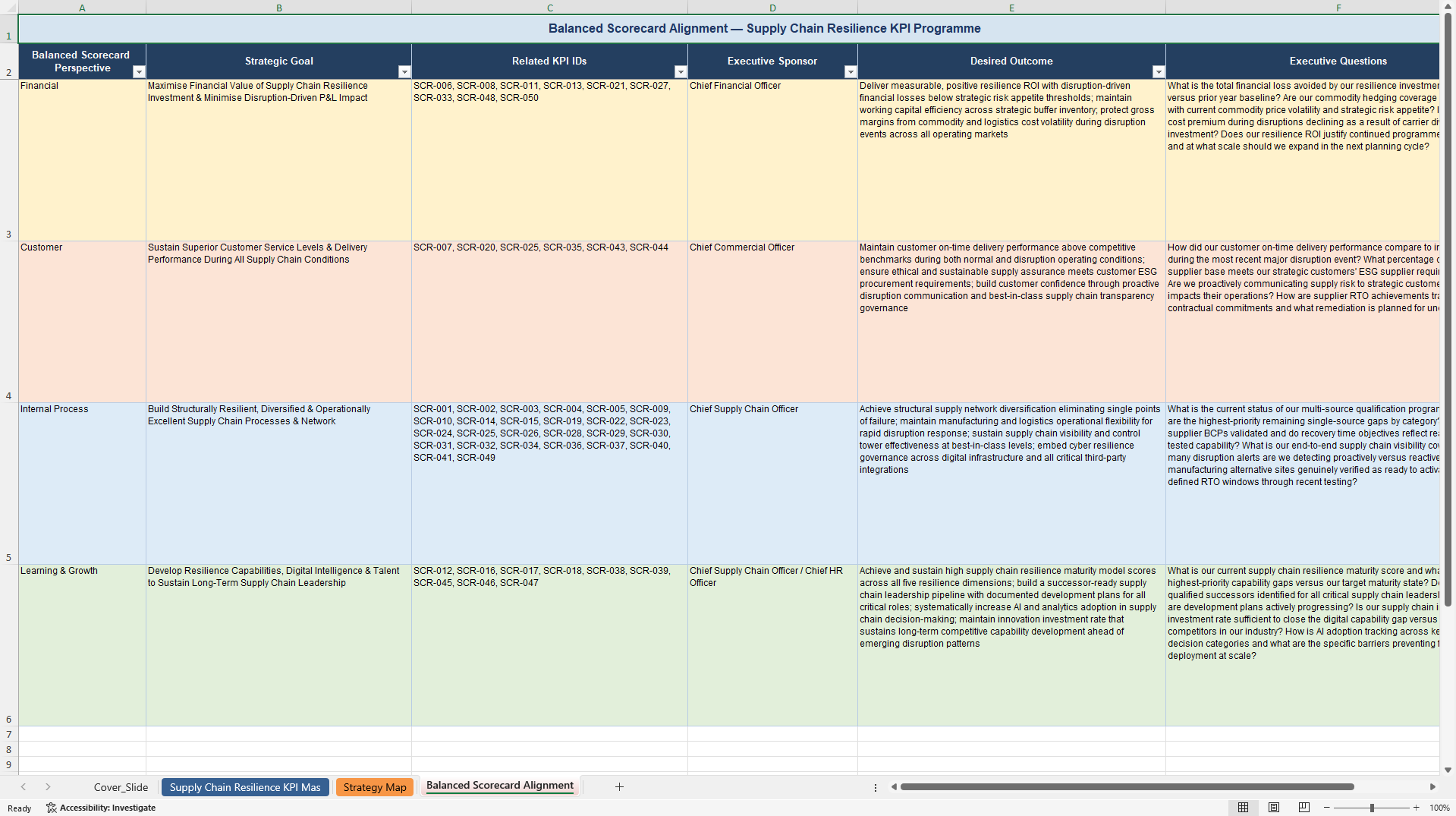The width and height of the screenshot is (1456, 816).
Task: Select the Chief Commercial Officer cell
Action: click(x=772, y=322)
